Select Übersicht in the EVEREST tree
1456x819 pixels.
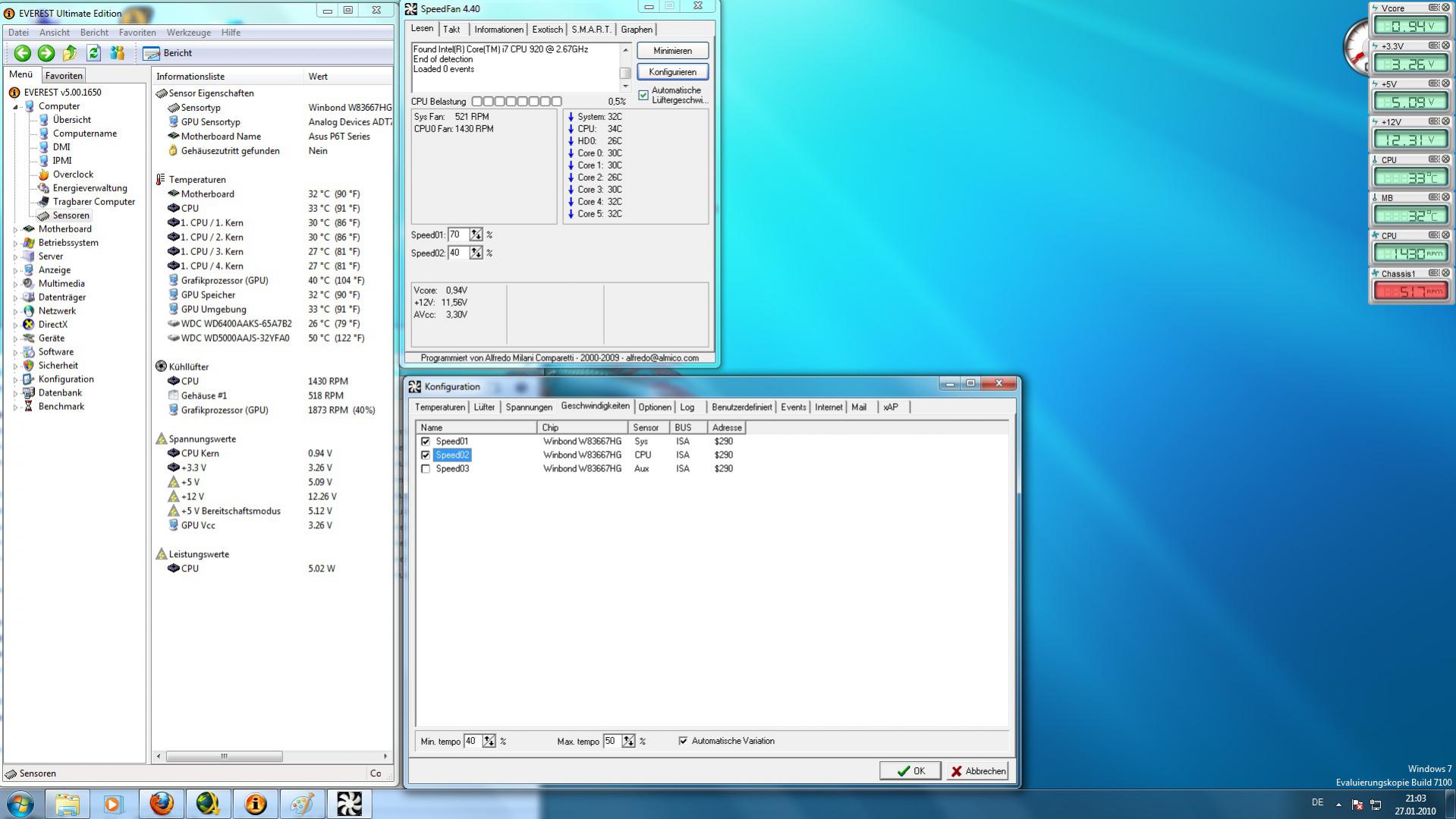[72, 120]
